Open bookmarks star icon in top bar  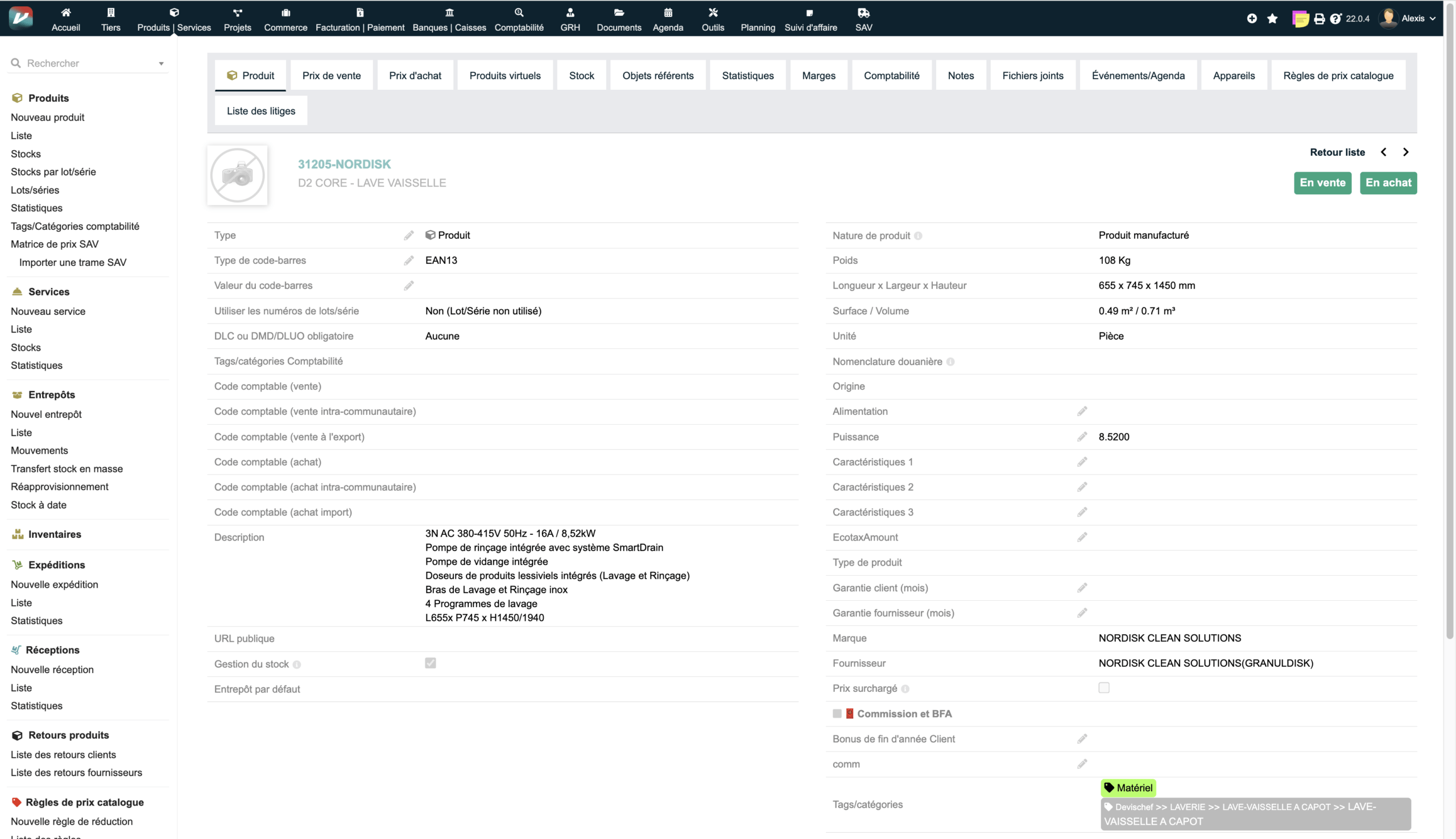tap(1272, 18)
